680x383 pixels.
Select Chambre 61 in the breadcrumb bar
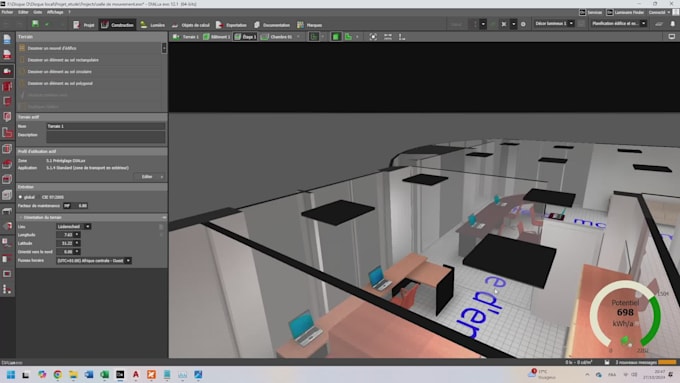pos(277,37)
